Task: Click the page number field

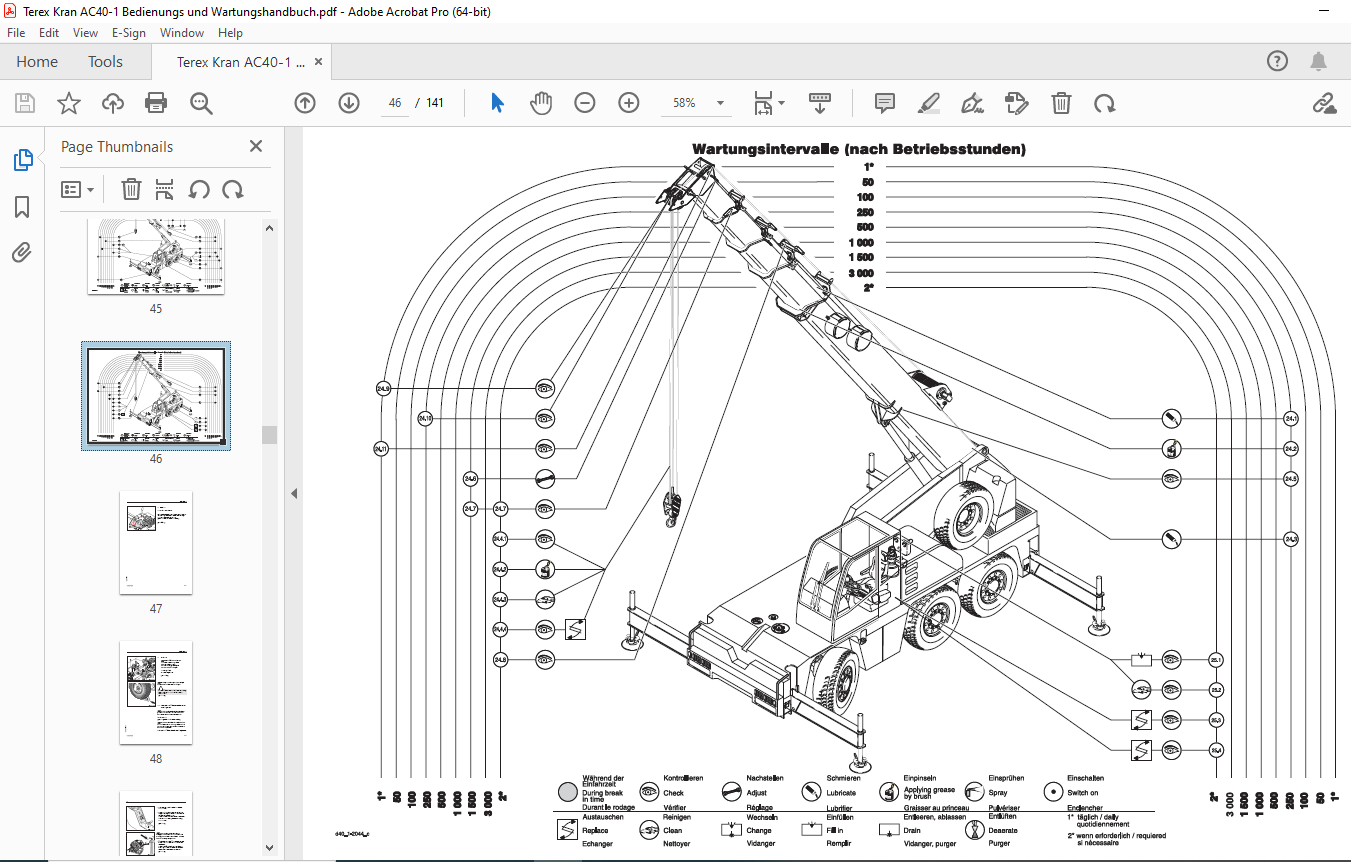Action: tap(395, 103)
